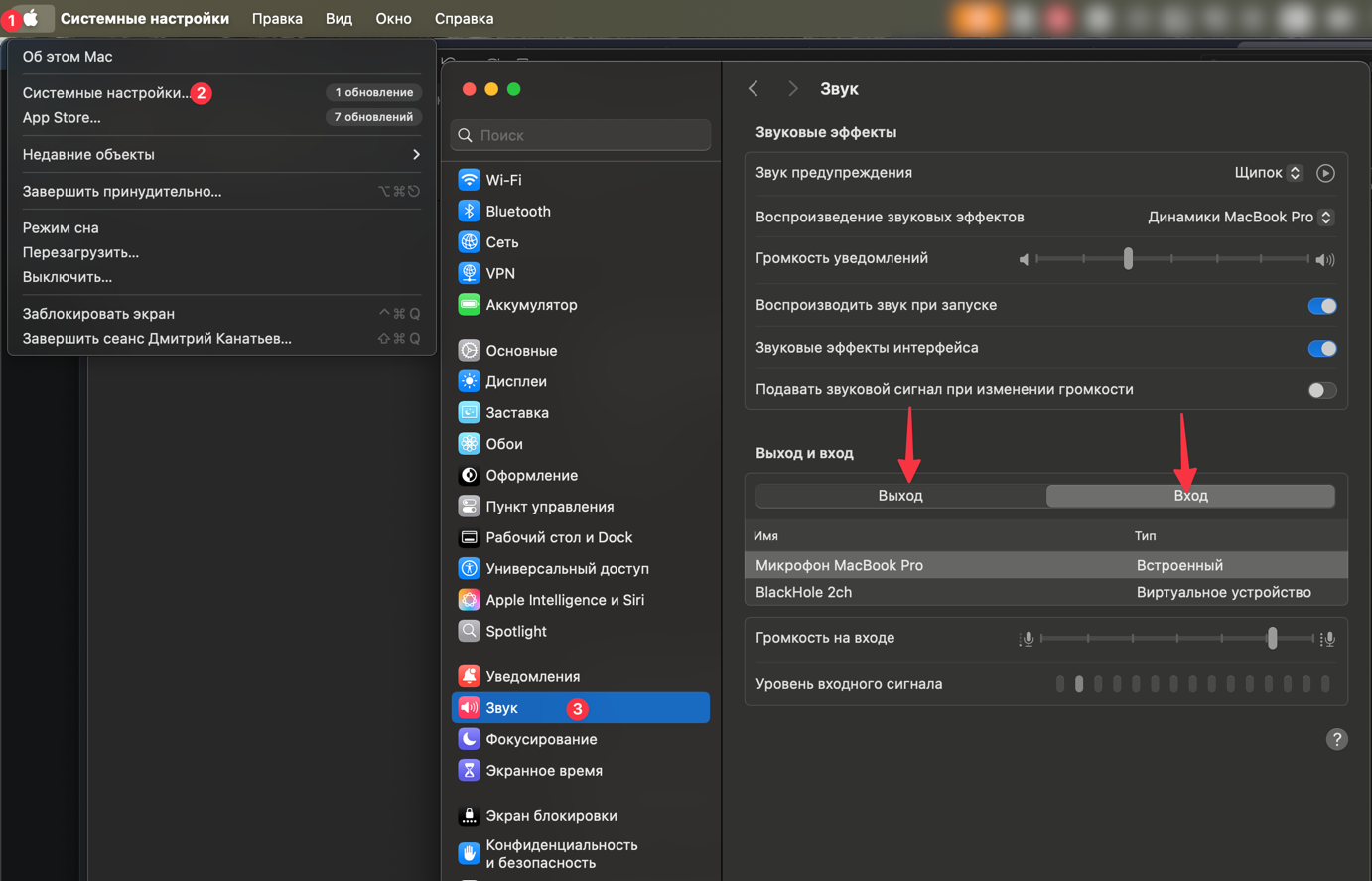1372x881 pixels.
Task: Open the Справка menu
Action: tap(464, 18)
